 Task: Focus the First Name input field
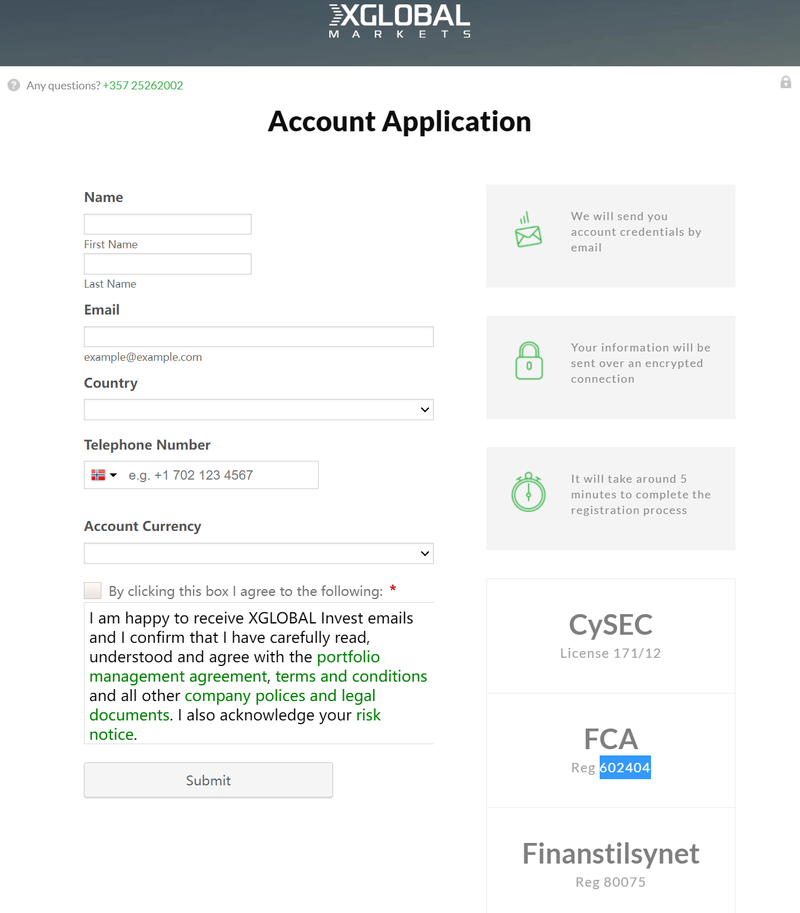[168, 224]
